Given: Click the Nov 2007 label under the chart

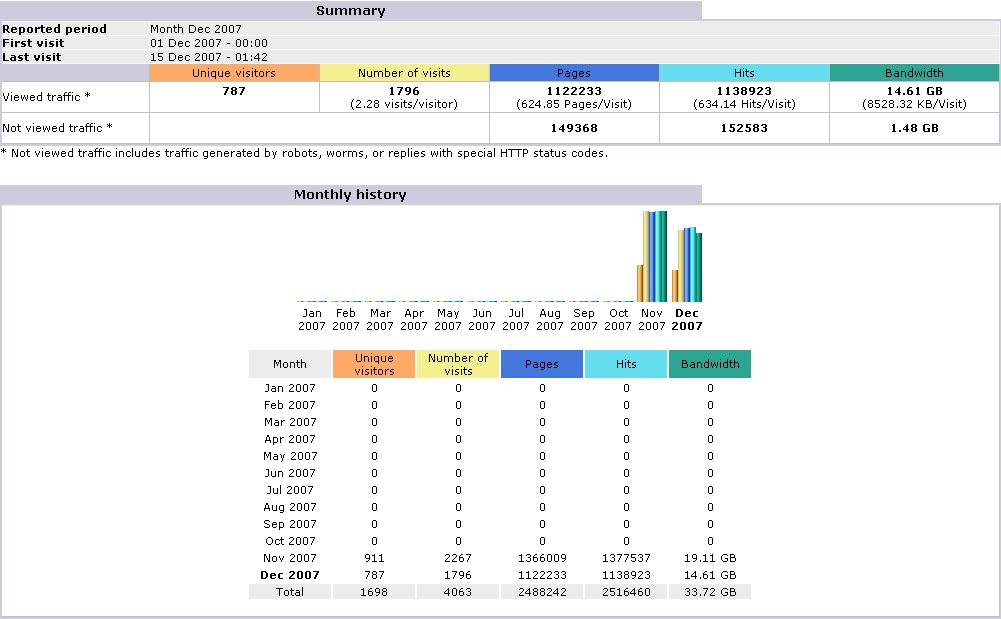Looking at the screenshot, I should click(652, 320).
